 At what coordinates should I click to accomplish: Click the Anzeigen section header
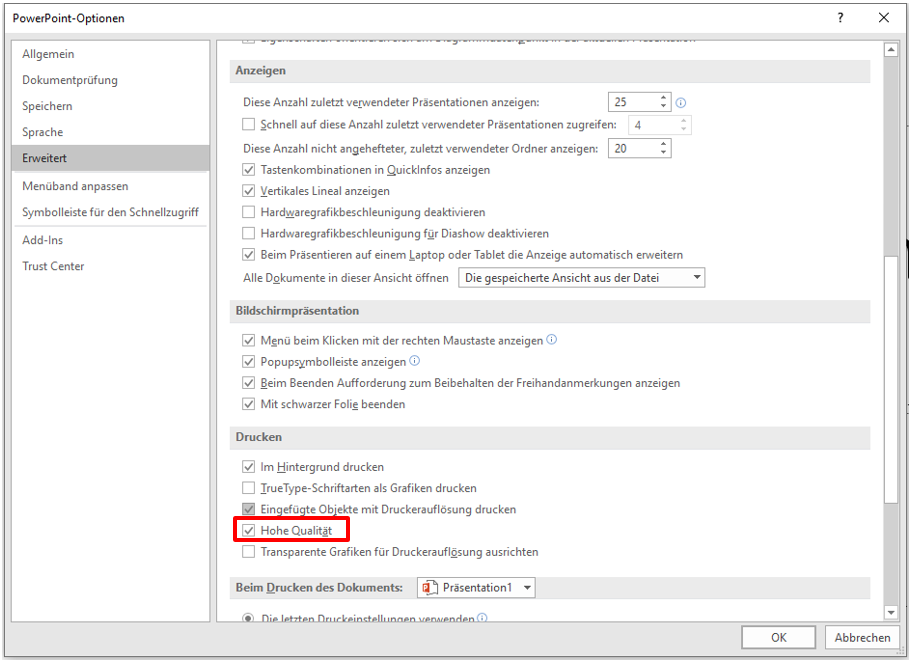[550, 71]
